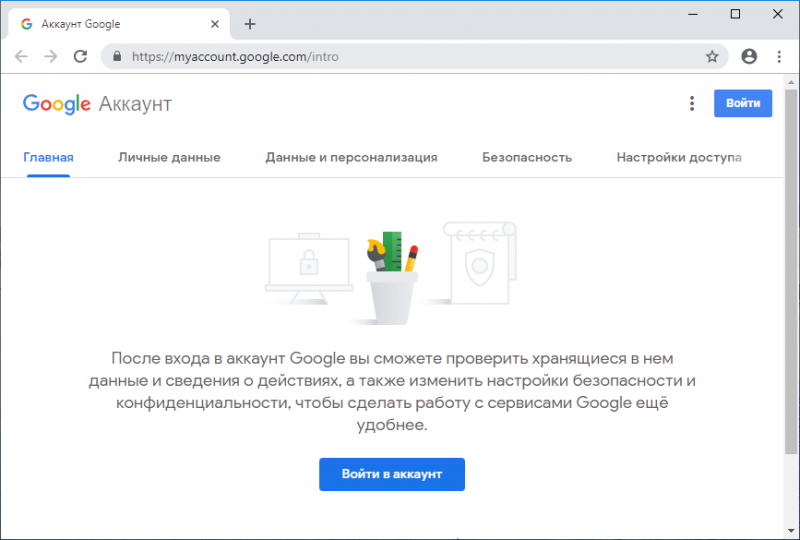Close the Аккаунт Google tab
800x540 pixels.
click(215, 24)
